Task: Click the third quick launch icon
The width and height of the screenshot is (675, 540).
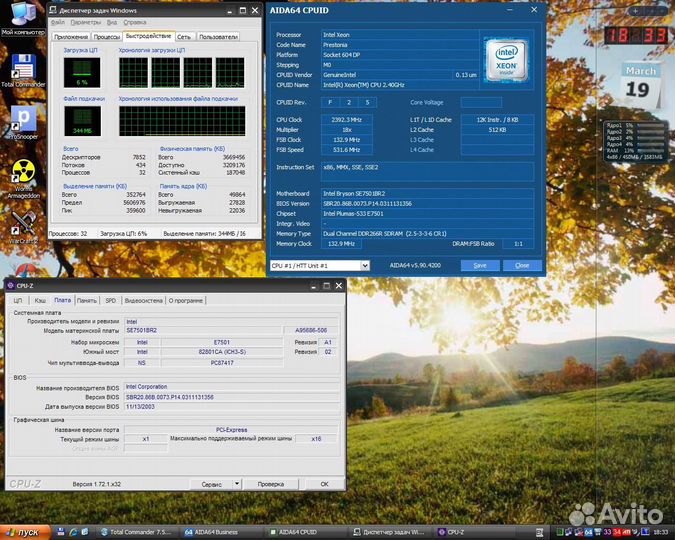Action: (85, 532)
